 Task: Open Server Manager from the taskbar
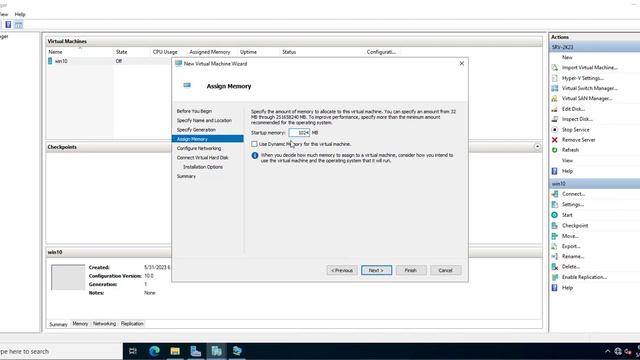click(196, 351)
